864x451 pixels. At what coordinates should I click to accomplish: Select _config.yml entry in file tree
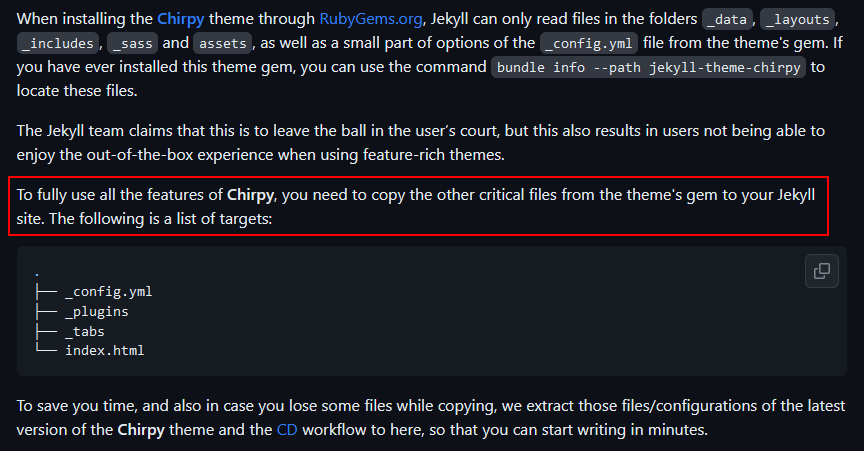coord(109,291)
